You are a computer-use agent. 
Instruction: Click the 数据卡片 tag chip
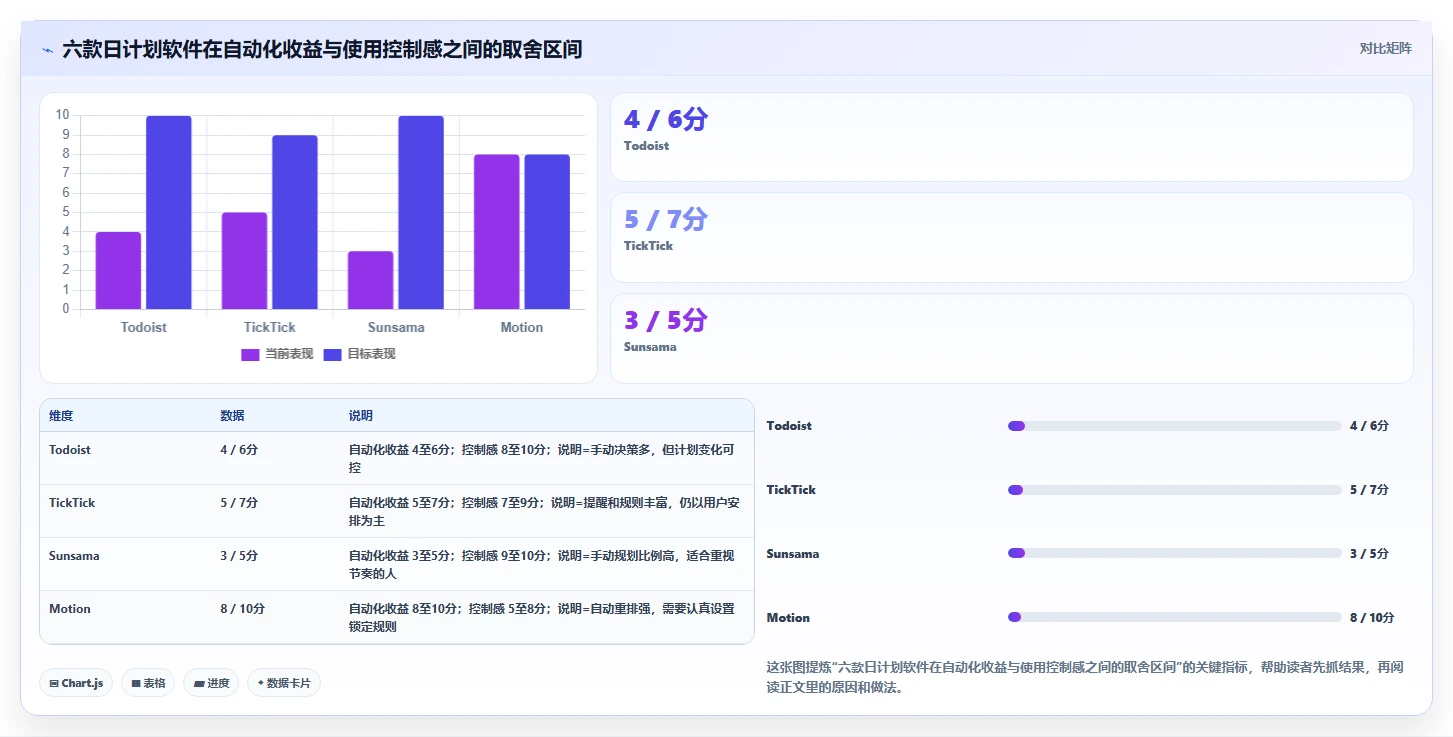(284, 683)
